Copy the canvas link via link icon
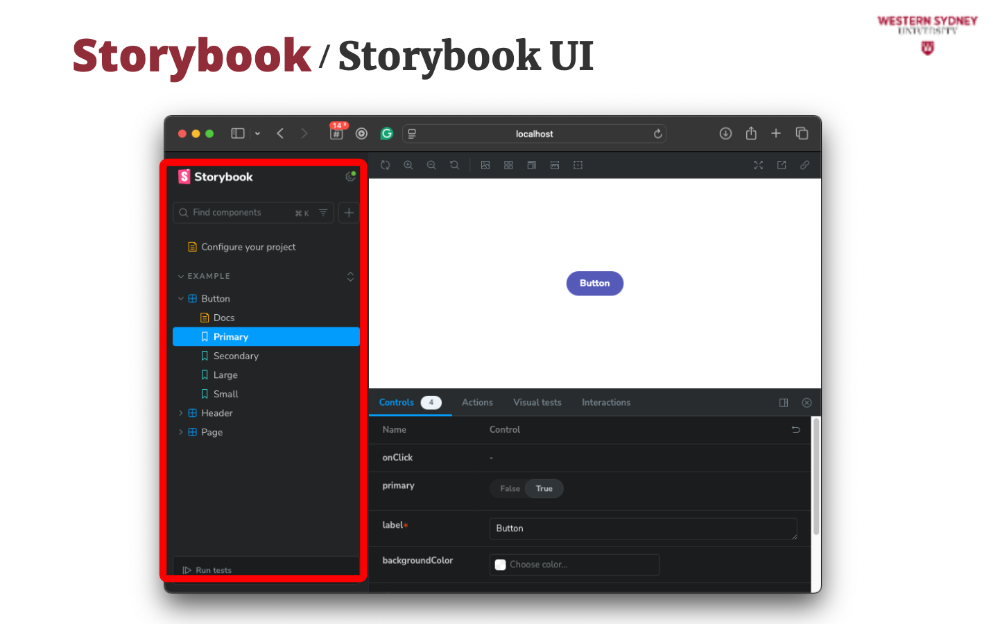 click(x=804, y=165)
